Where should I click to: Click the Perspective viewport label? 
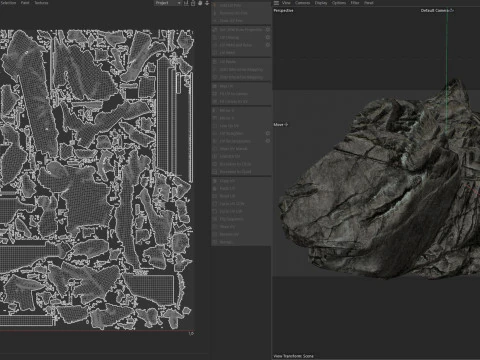pyautogui.click(x=283, y=10)
